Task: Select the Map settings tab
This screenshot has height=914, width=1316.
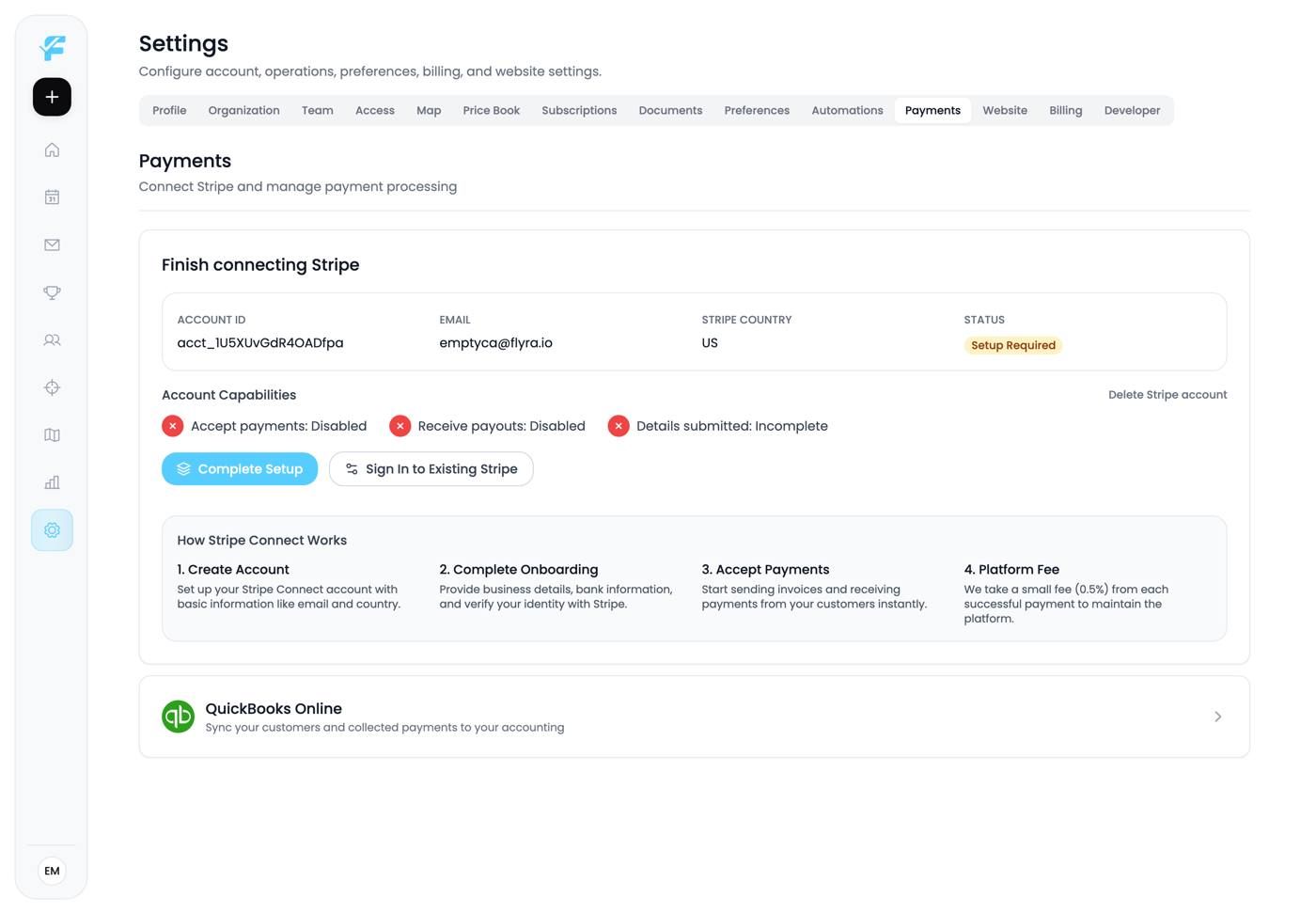Action: 429,110
